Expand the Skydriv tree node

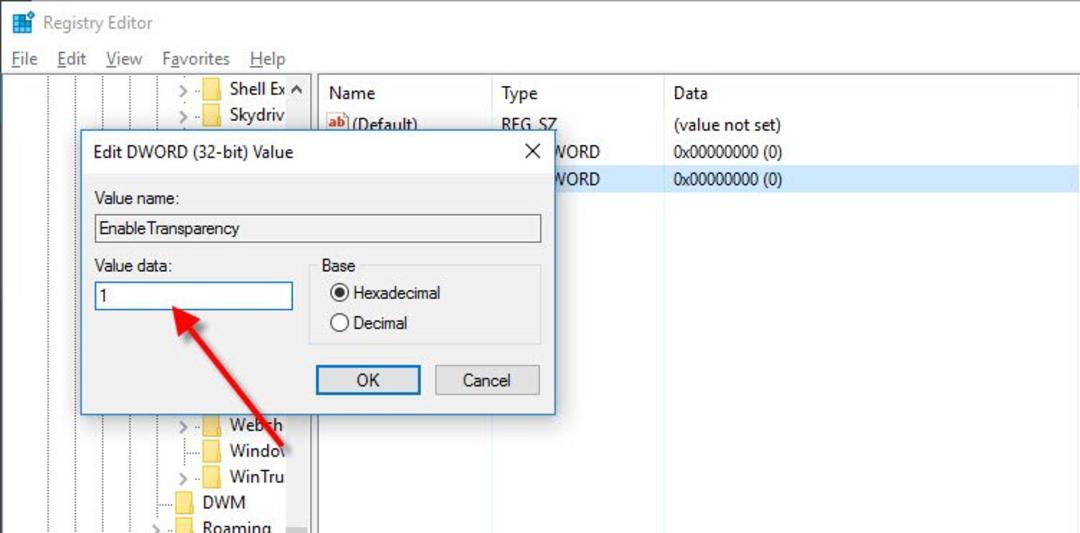183,115
